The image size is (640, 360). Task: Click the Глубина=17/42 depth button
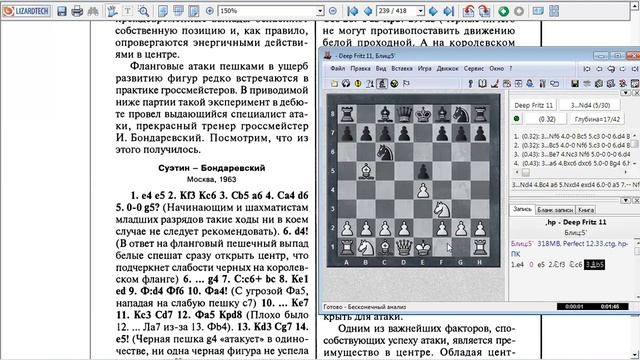point(597,119)
